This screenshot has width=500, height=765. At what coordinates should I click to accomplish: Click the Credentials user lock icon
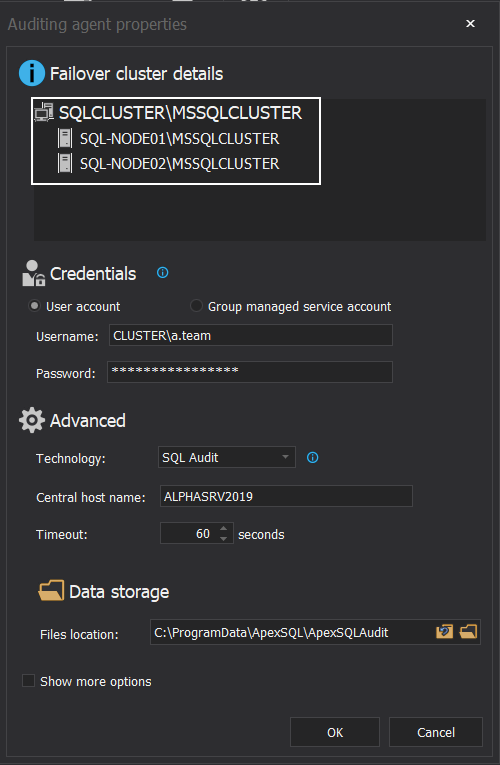click(33, 273)
